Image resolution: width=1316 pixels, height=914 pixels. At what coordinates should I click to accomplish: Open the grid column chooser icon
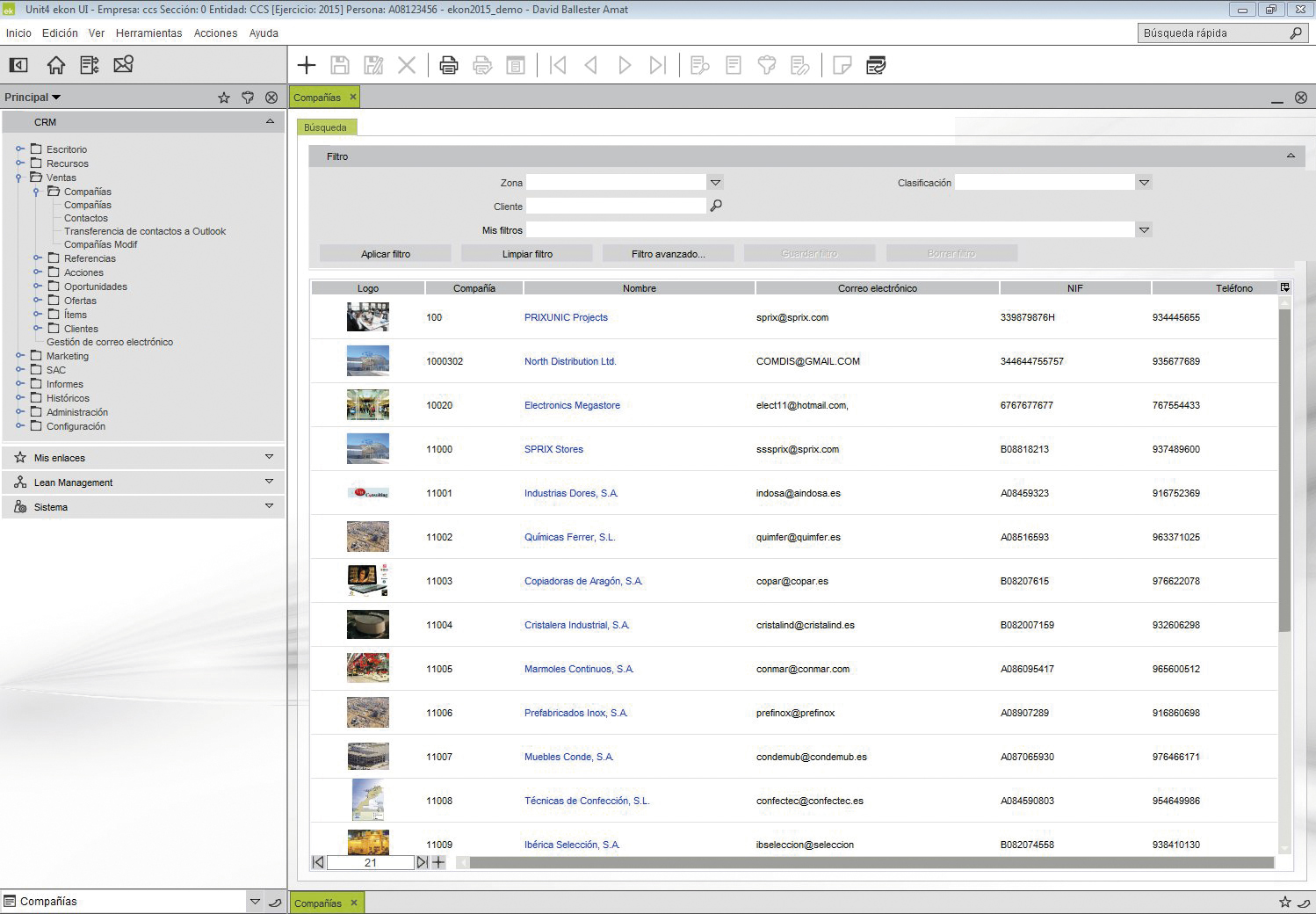tap(1285, 287)
